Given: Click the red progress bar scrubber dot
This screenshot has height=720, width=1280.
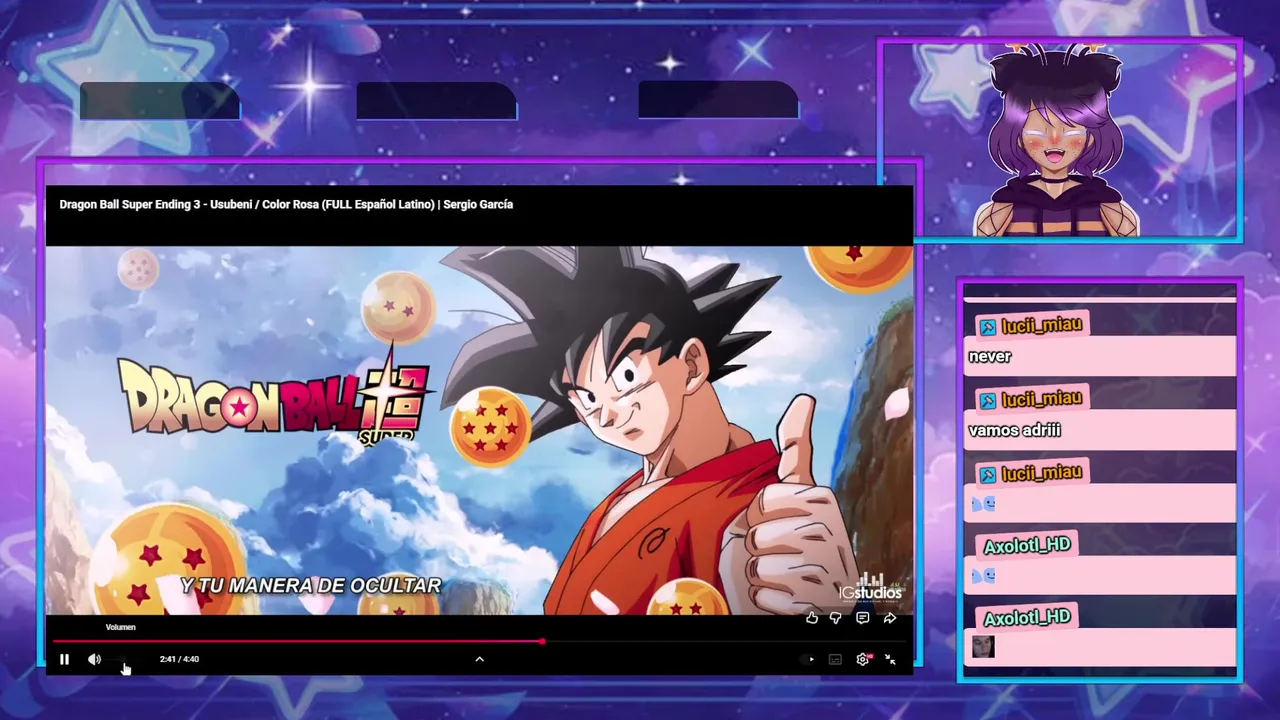Looking at the screenshot, I should pos(542,641).
